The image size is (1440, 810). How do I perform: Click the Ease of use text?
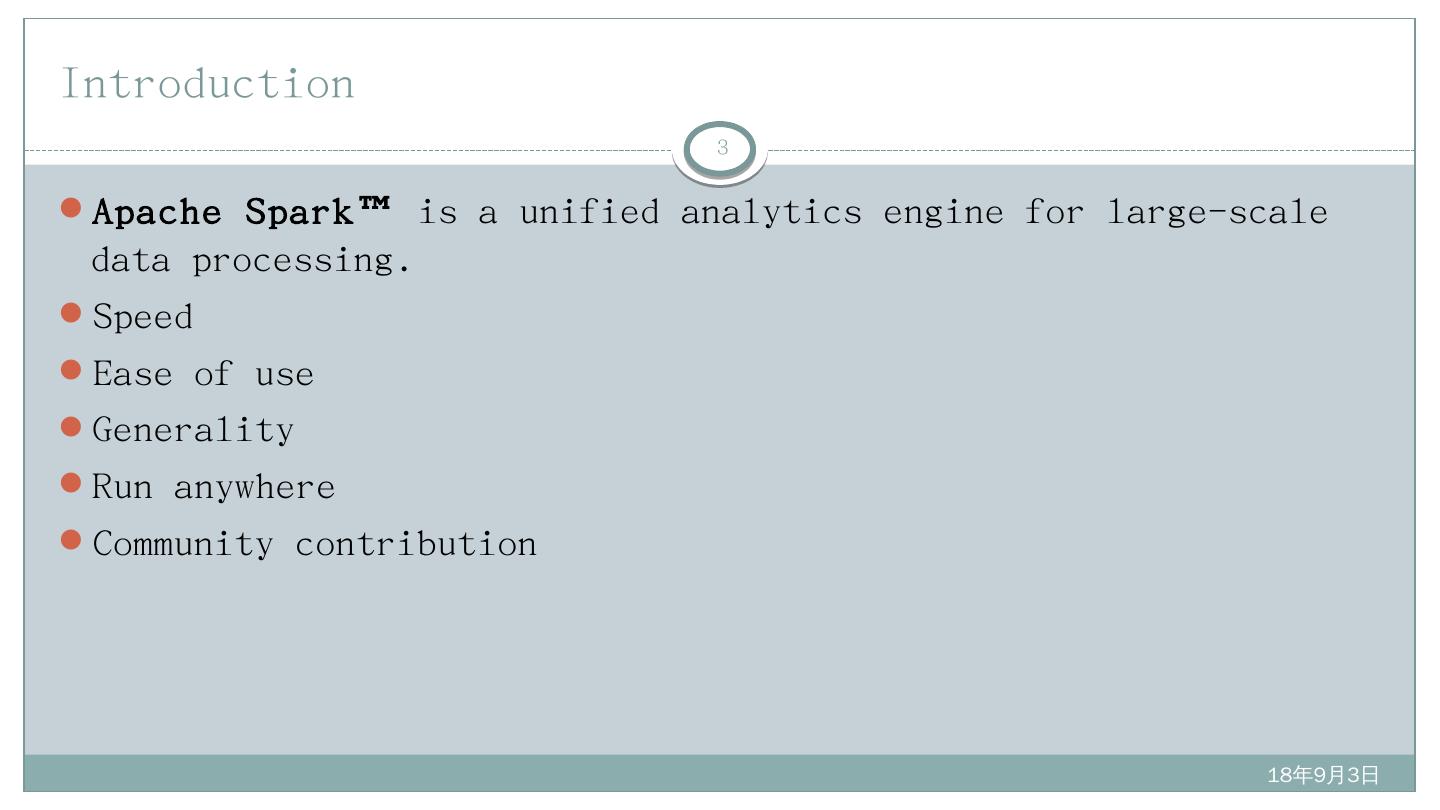(x=203, y=374)
